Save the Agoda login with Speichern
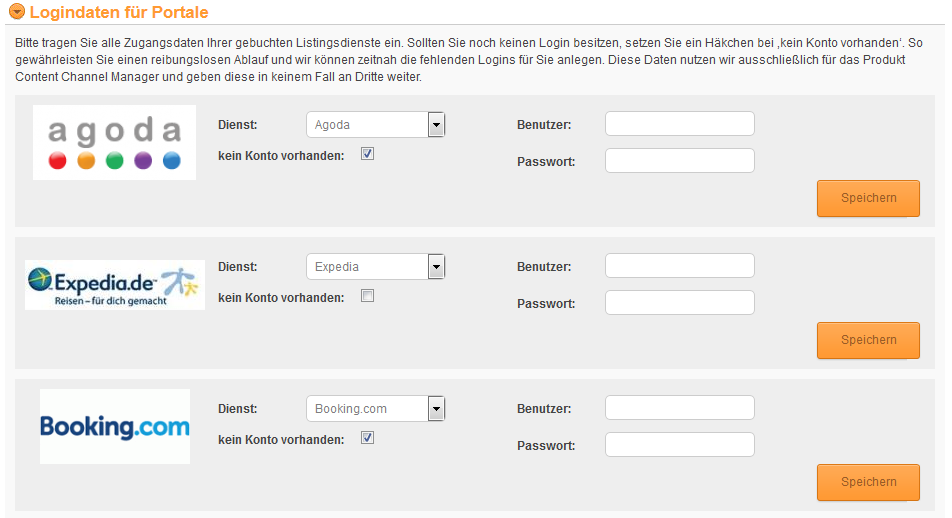 [x=868, y=198]
